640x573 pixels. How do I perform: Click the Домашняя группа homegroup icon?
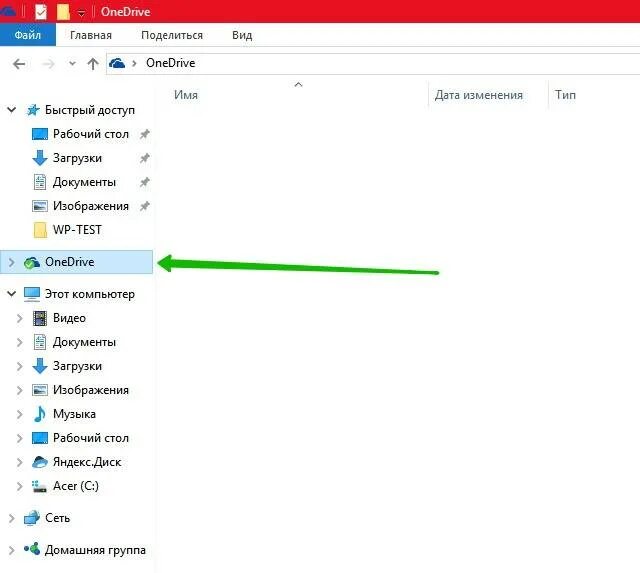(x=32, y=549)
